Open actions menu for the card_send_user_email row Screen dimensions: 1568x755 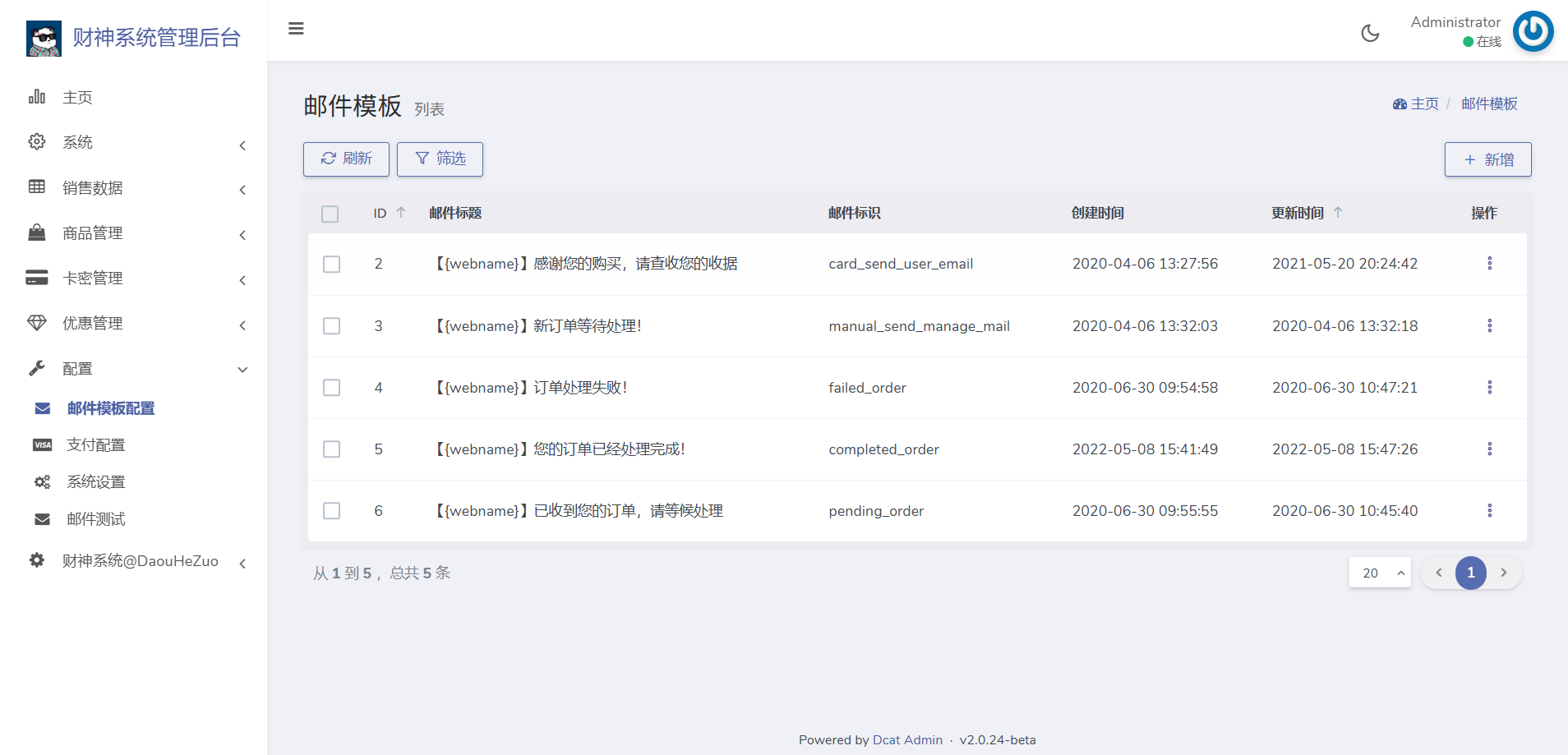1489,264
